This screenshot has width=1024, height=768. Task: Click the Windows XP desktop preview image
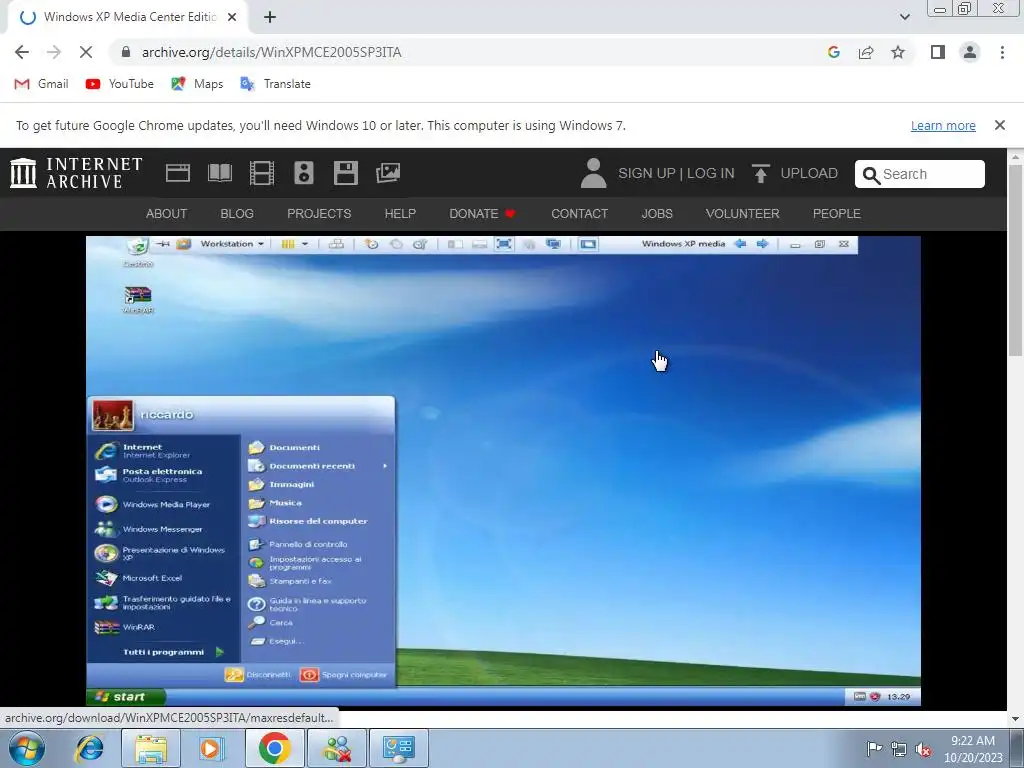coord(503,471)
